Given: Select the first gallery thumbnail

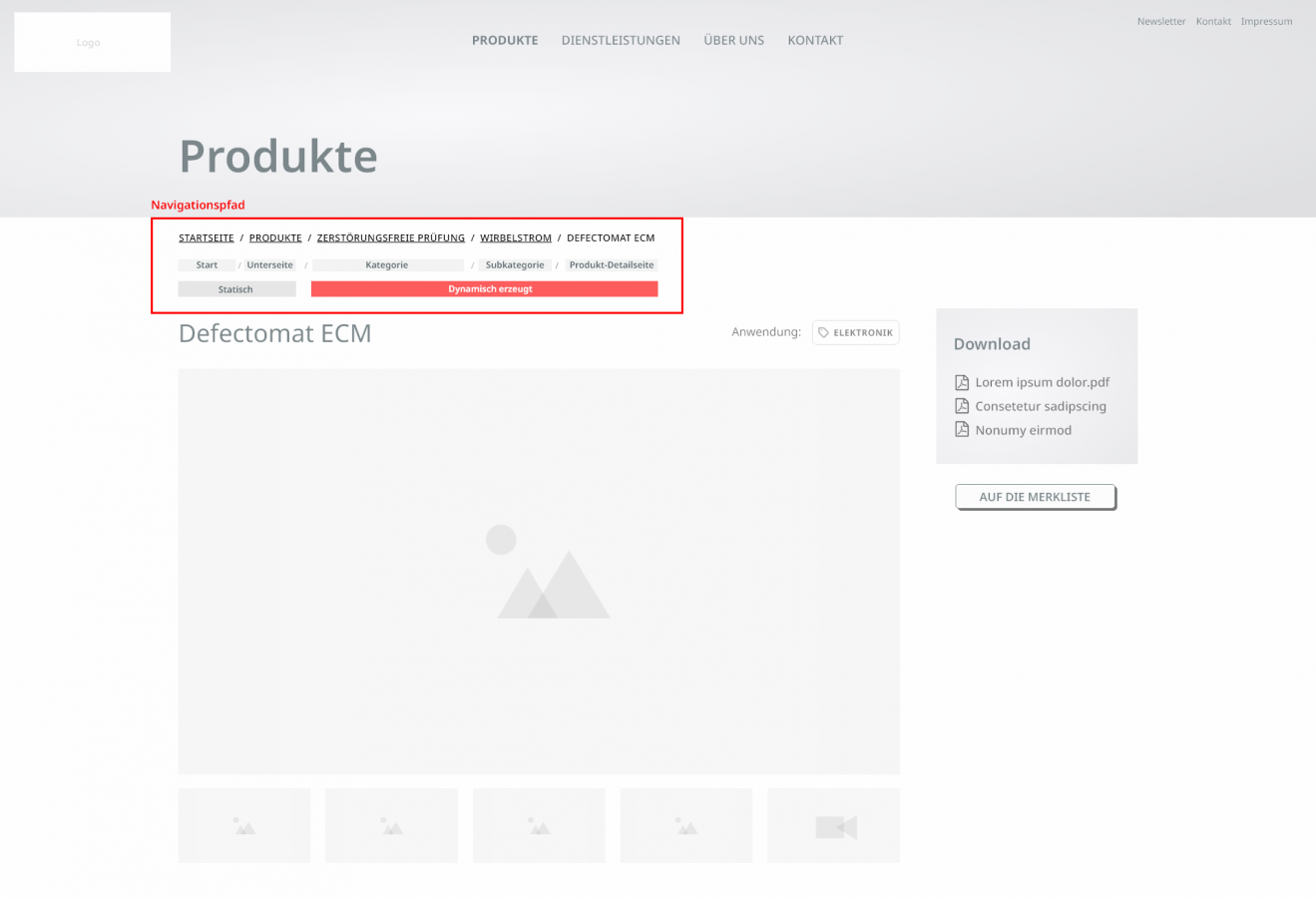Looking at the screenshot, I should click(x=244, y=826).
